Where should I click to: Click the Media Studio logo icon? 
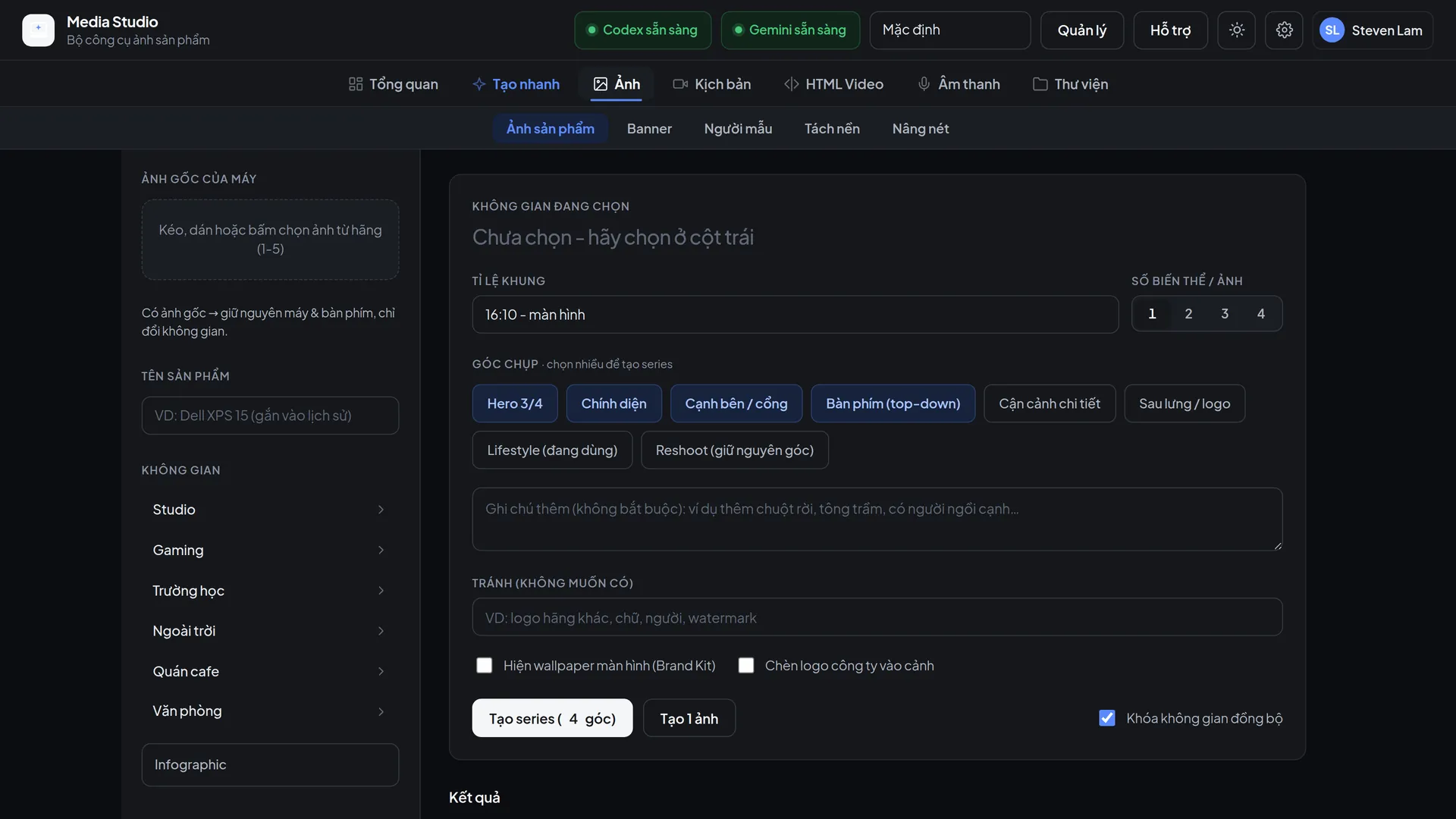(x=38, y=30)
